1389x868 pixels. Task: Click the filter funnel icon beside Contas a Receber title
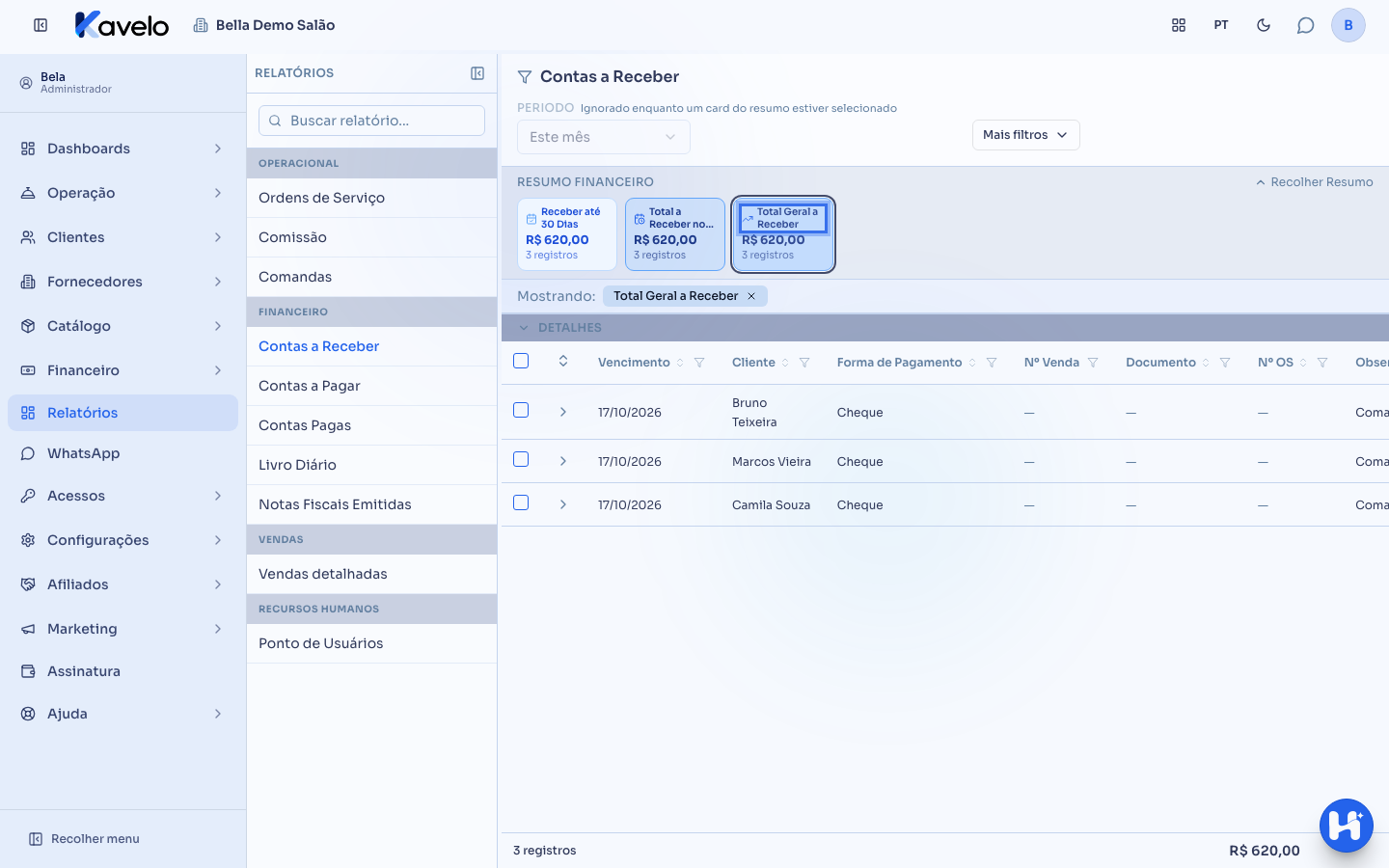tap(525, 77)
